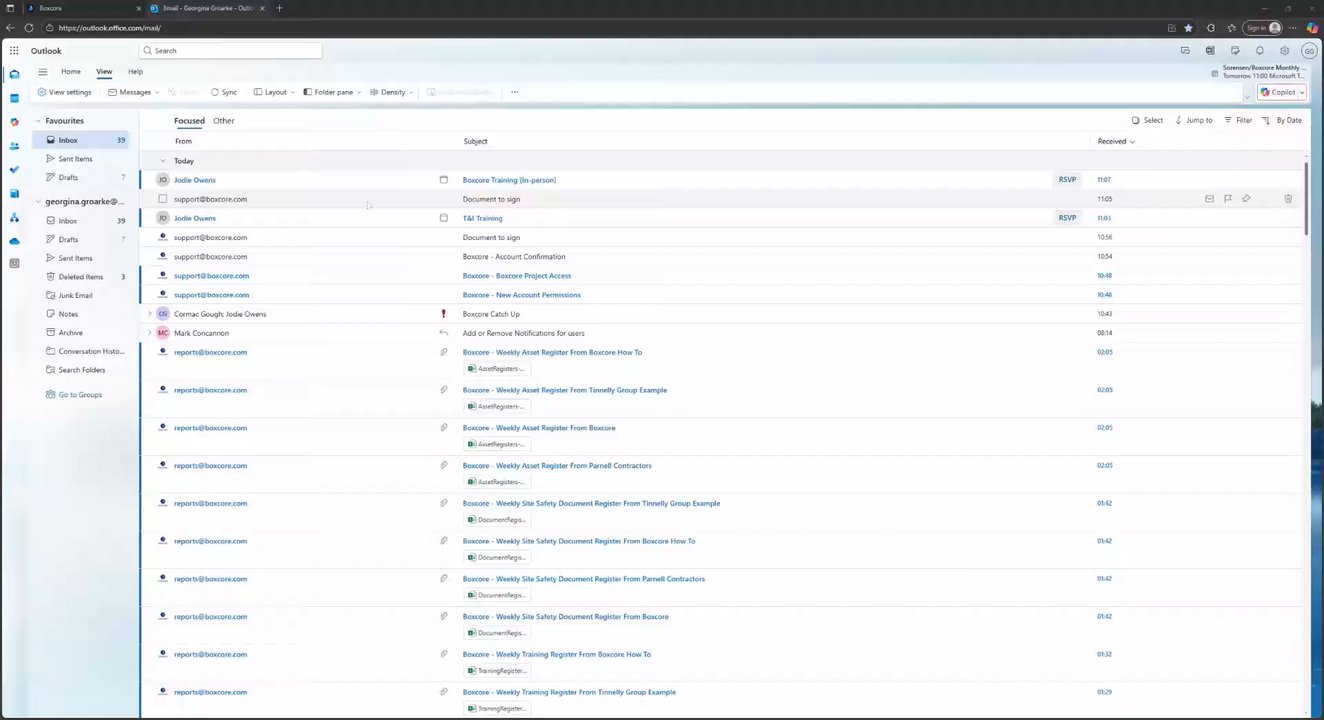Click the By Date sort button
1324x720 pixels.
click(x=1282, y=120)
